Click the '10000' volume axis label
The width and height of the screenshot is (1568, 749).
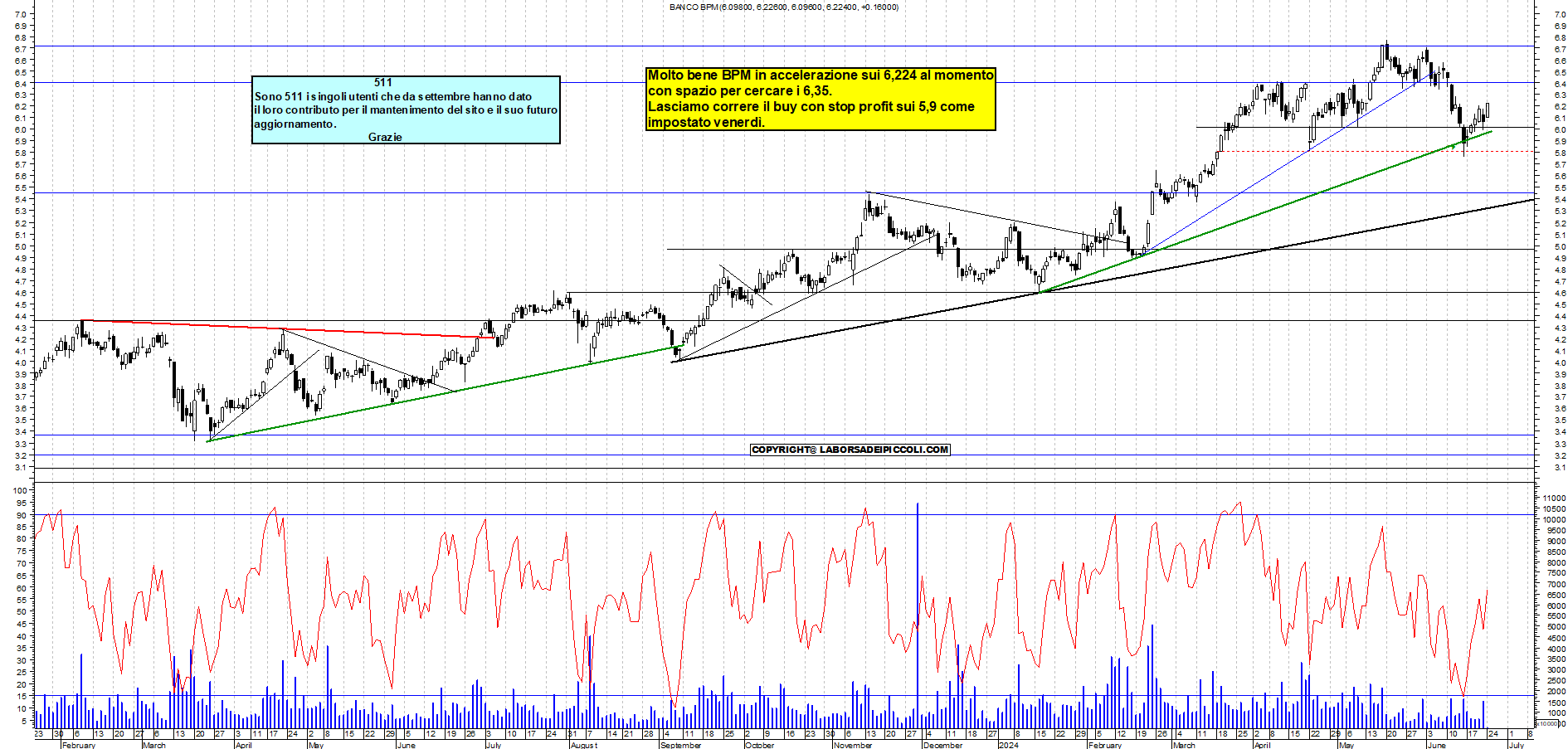pyautogui.click(x=1554, y=520)
